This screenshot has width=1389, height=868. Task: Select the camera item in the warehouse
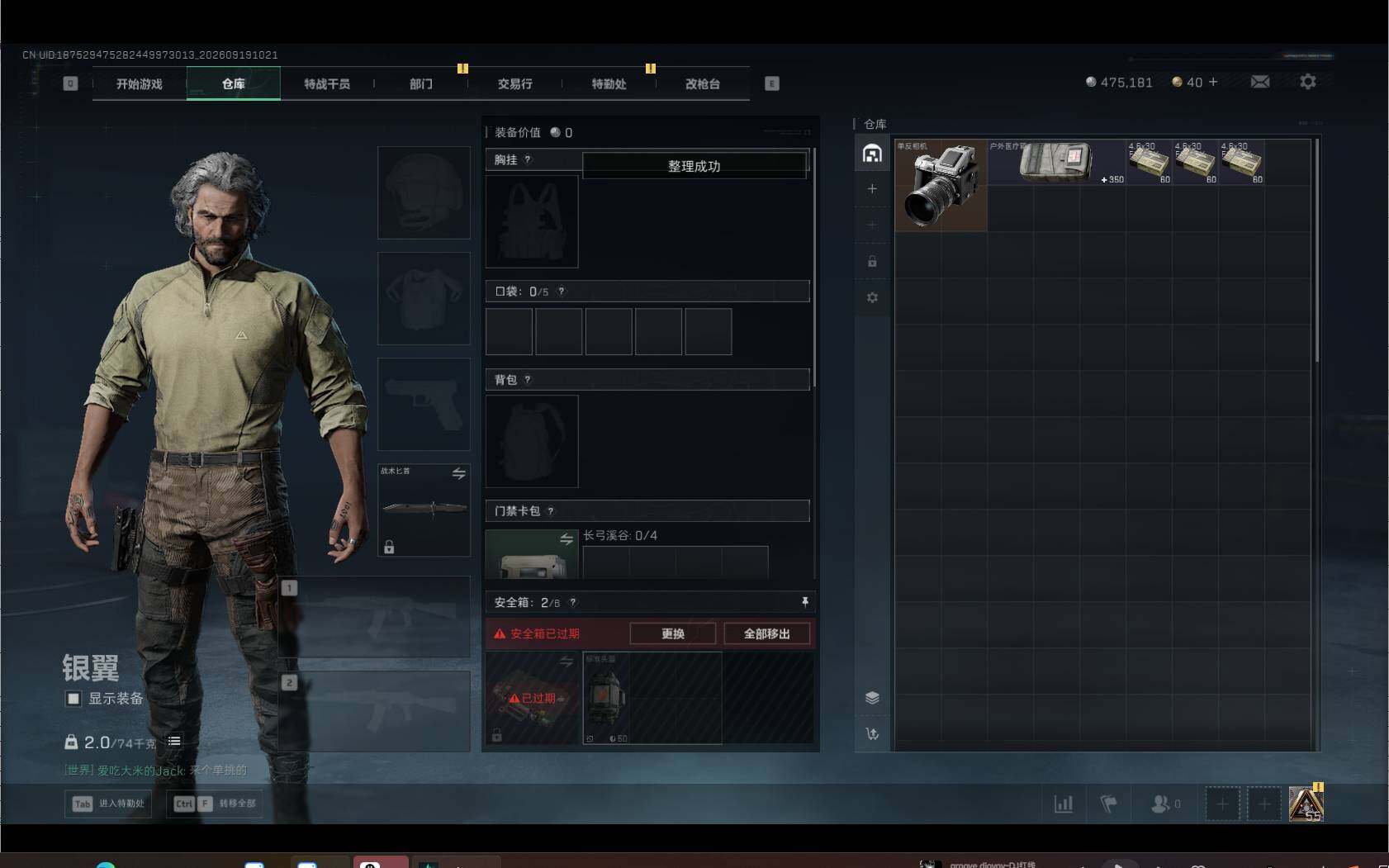941,186
